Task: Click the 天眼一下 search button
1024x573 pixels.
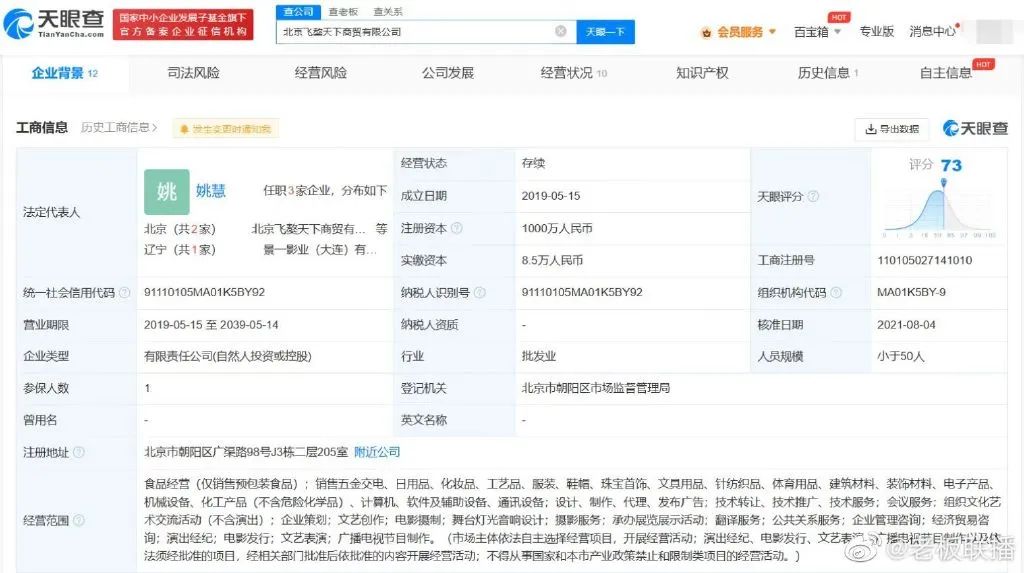Action: [605, 31]
